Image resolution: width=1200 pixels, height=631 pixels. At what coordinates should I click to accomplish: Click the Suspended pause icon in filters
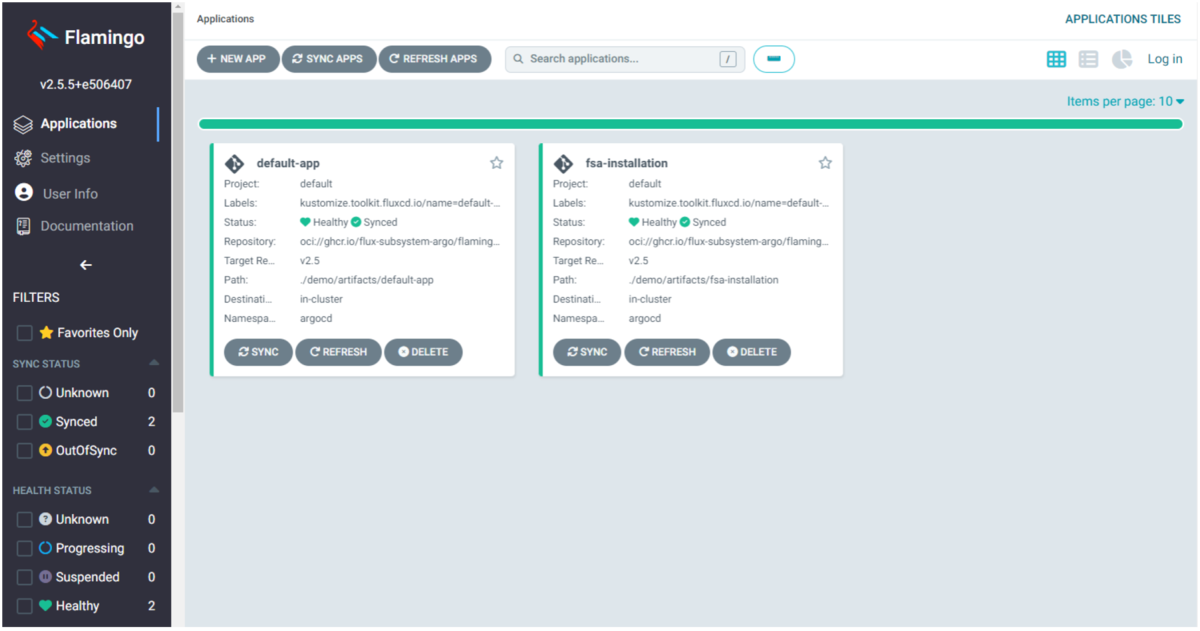point(45,577)
